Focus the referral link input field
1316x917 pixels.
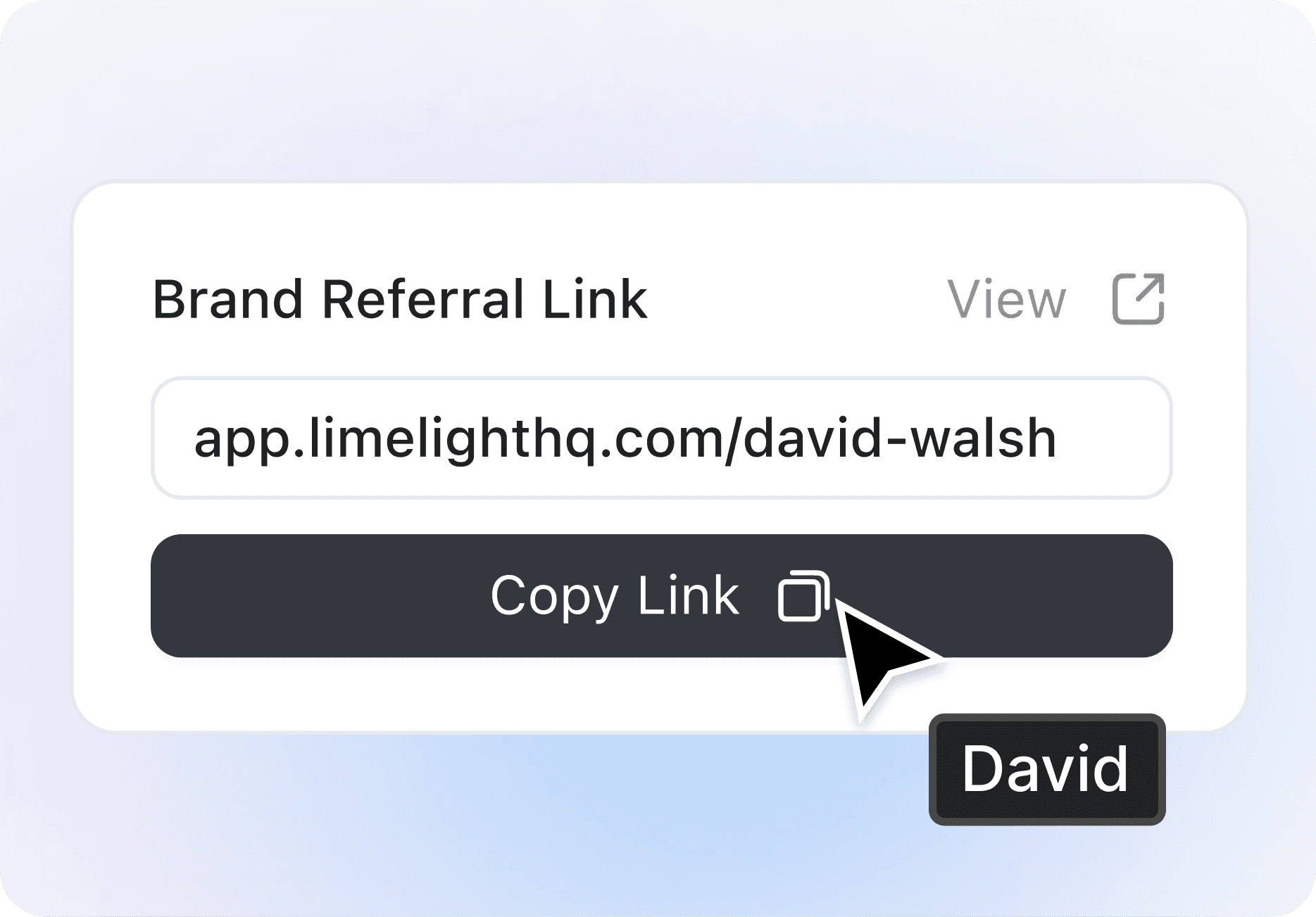[661, 438]
